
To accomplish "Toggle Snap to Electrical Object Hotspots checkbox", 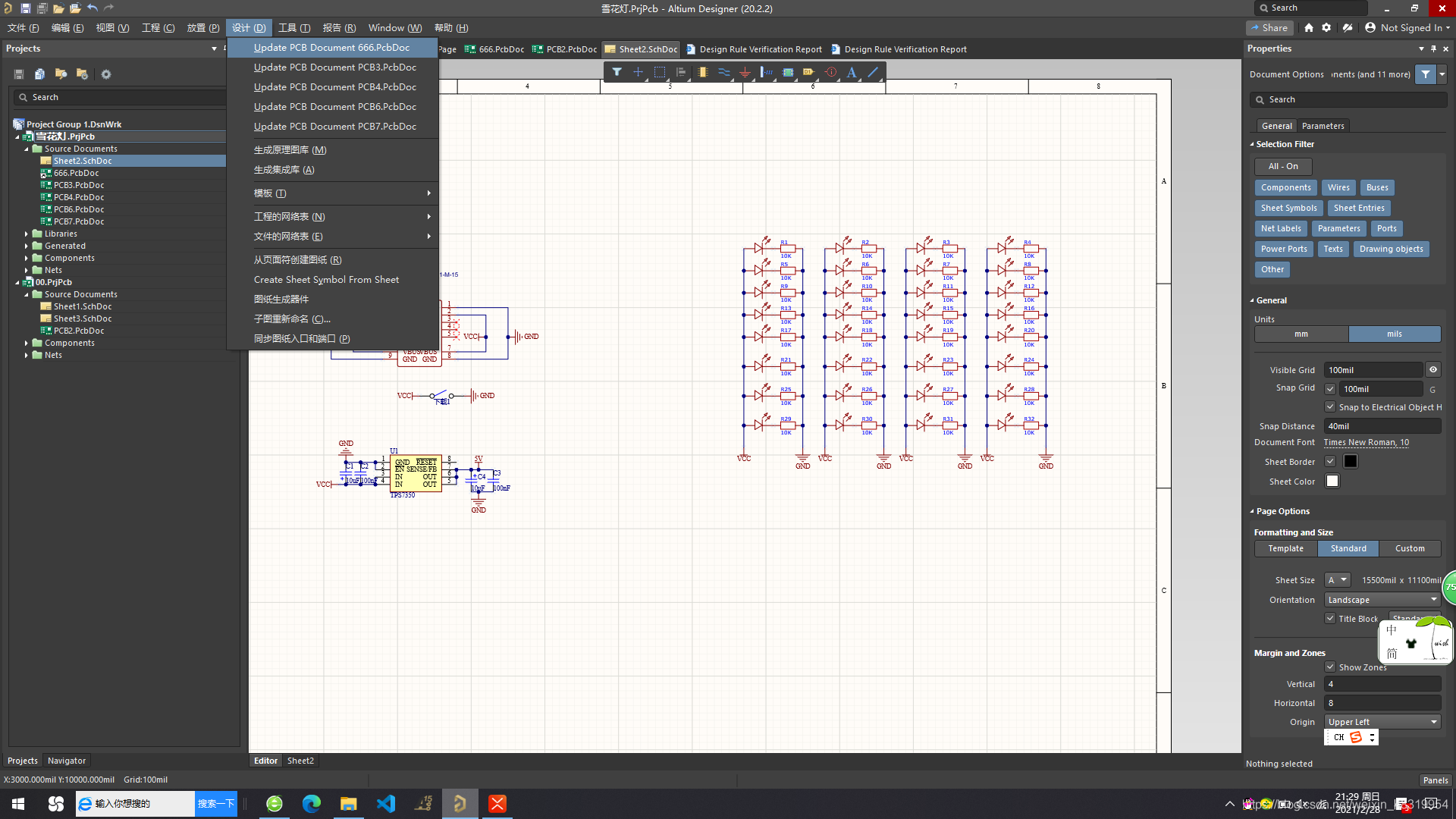I will [x=1330, y=407].
